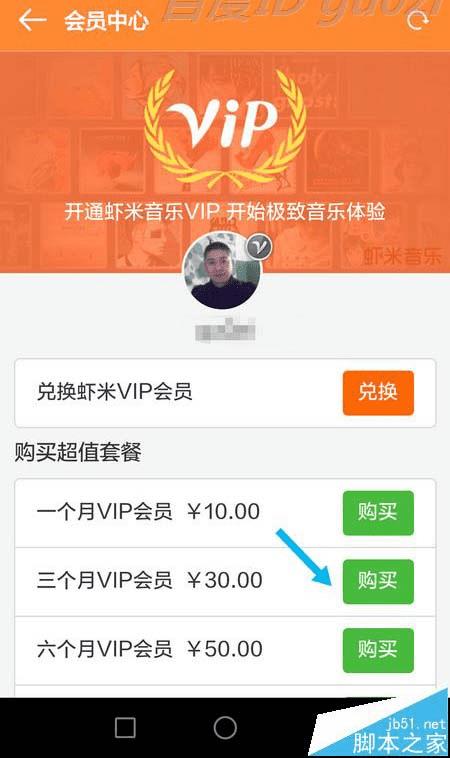The width and height of the screenshot is (450, 758).
Task: Tap the 开通虾米音乐VIP banner text
Action: pos(225,212)
